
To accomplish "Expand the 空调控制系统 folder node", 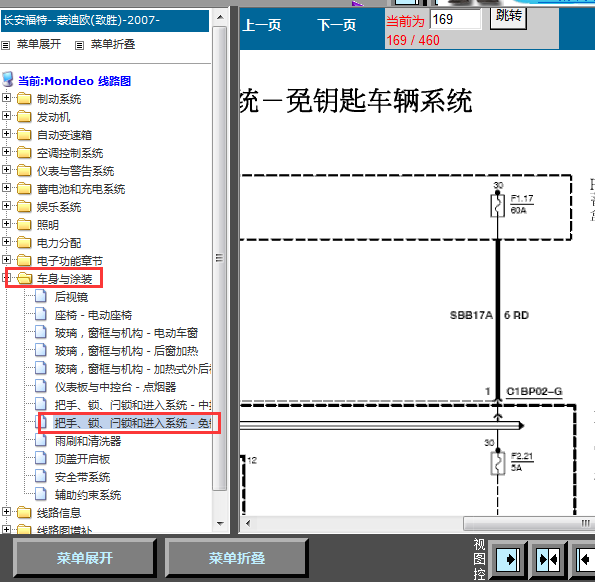I will coord(6,152).
